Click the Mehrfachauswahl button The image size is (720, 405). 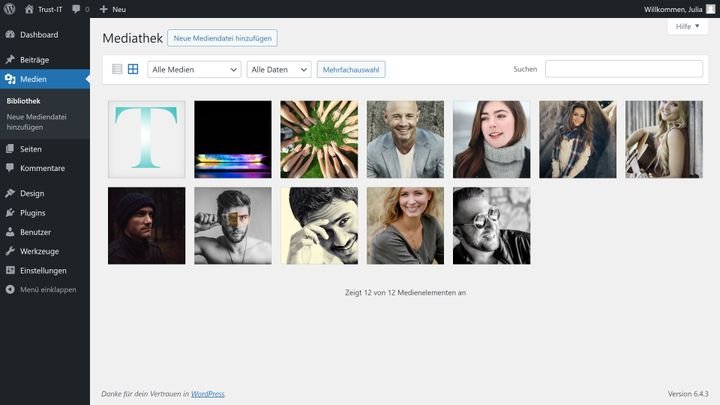click(351, 69)
